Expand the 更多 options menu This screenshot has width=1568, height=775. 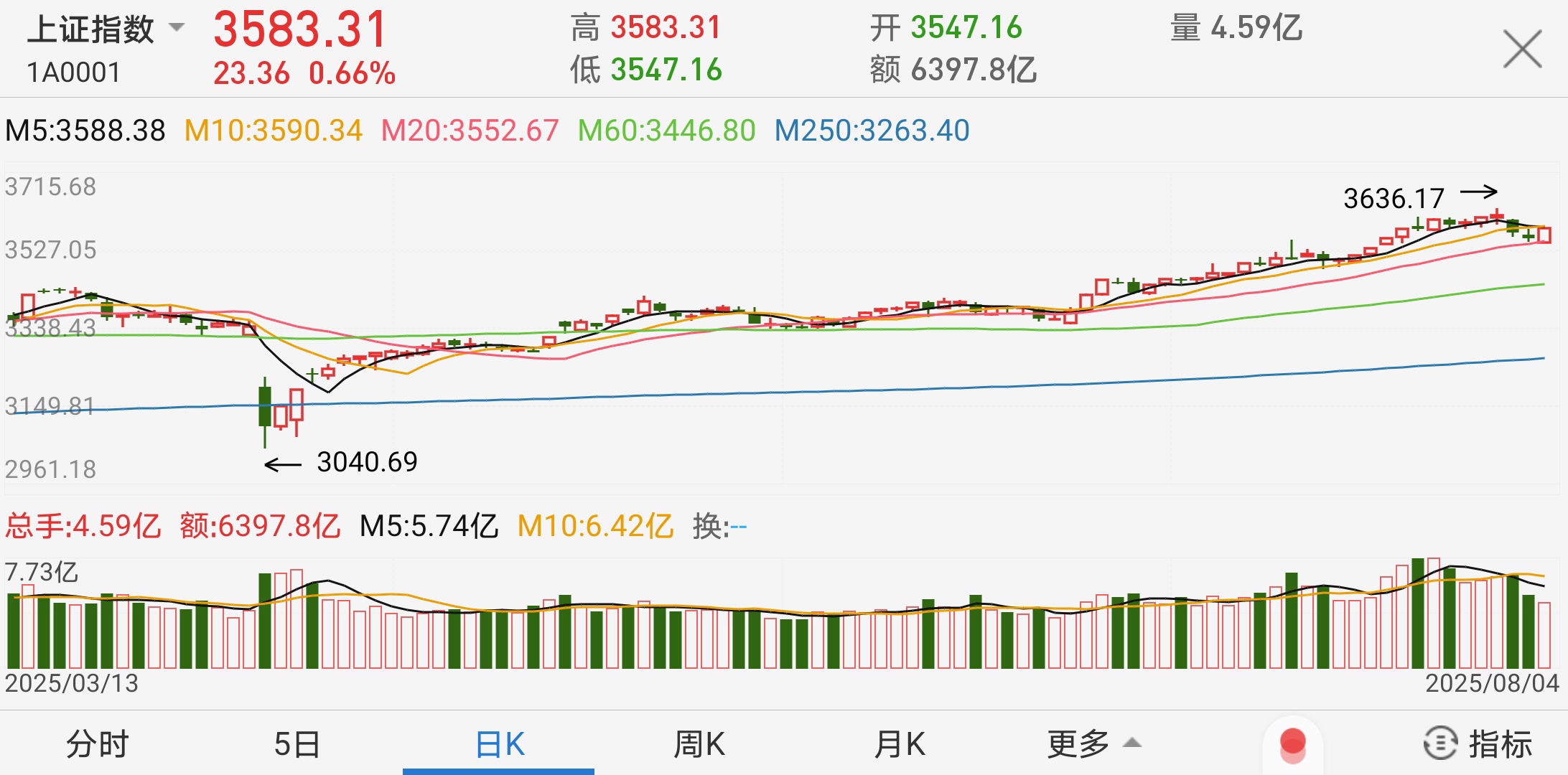(x=1093, y=743)
